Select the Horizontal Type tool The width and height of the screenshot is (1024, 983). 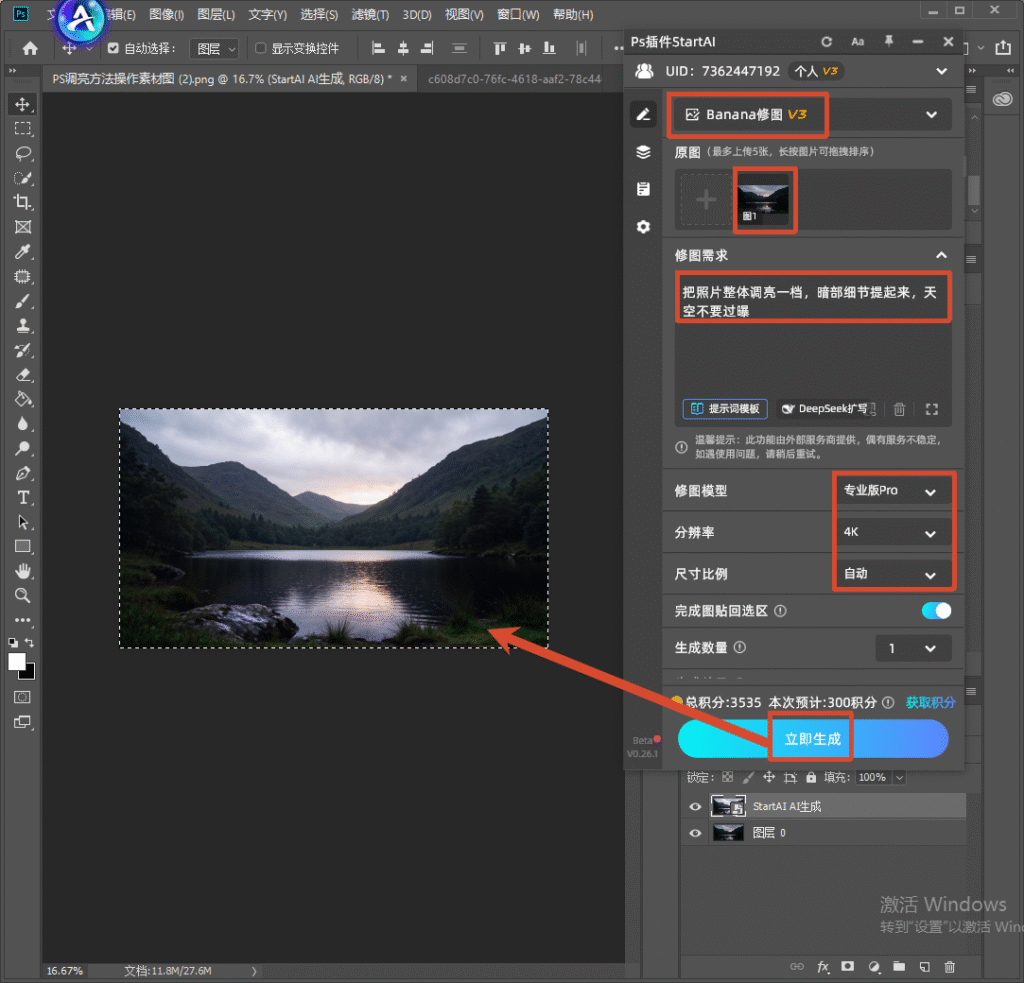point(23,498)
